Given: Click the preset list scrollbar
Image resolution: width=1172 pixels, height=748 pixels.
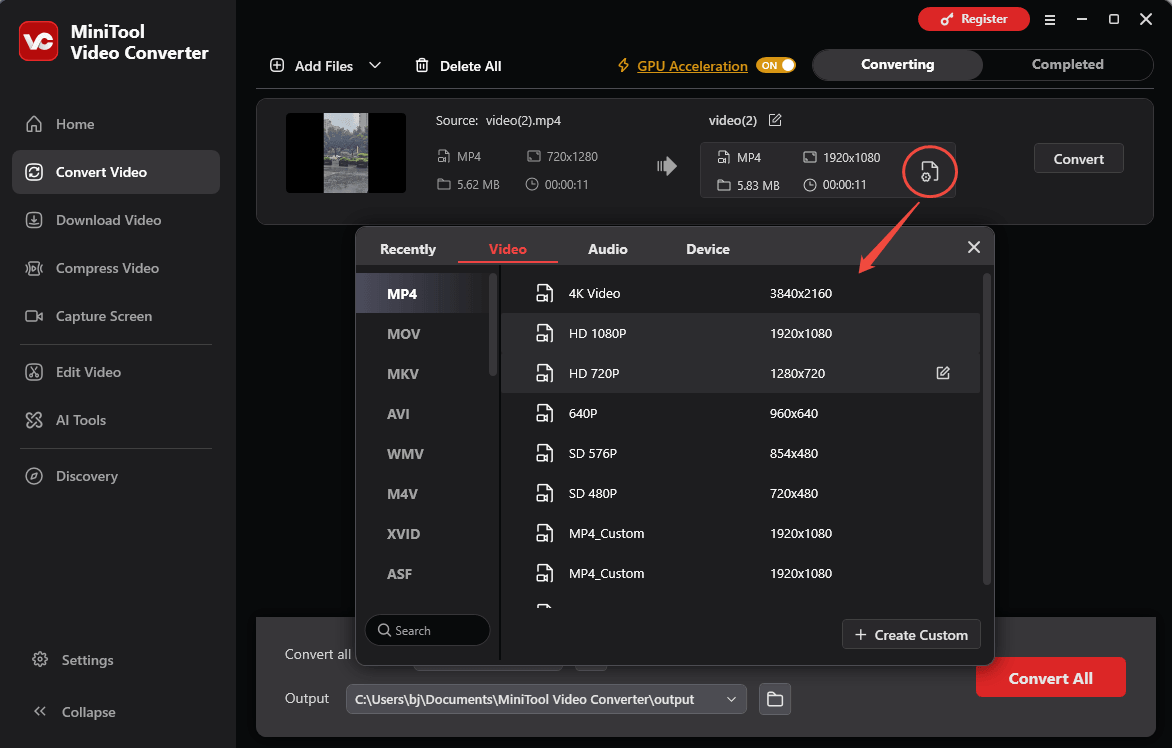Looking at the screenshot, I should click(987, 430).
